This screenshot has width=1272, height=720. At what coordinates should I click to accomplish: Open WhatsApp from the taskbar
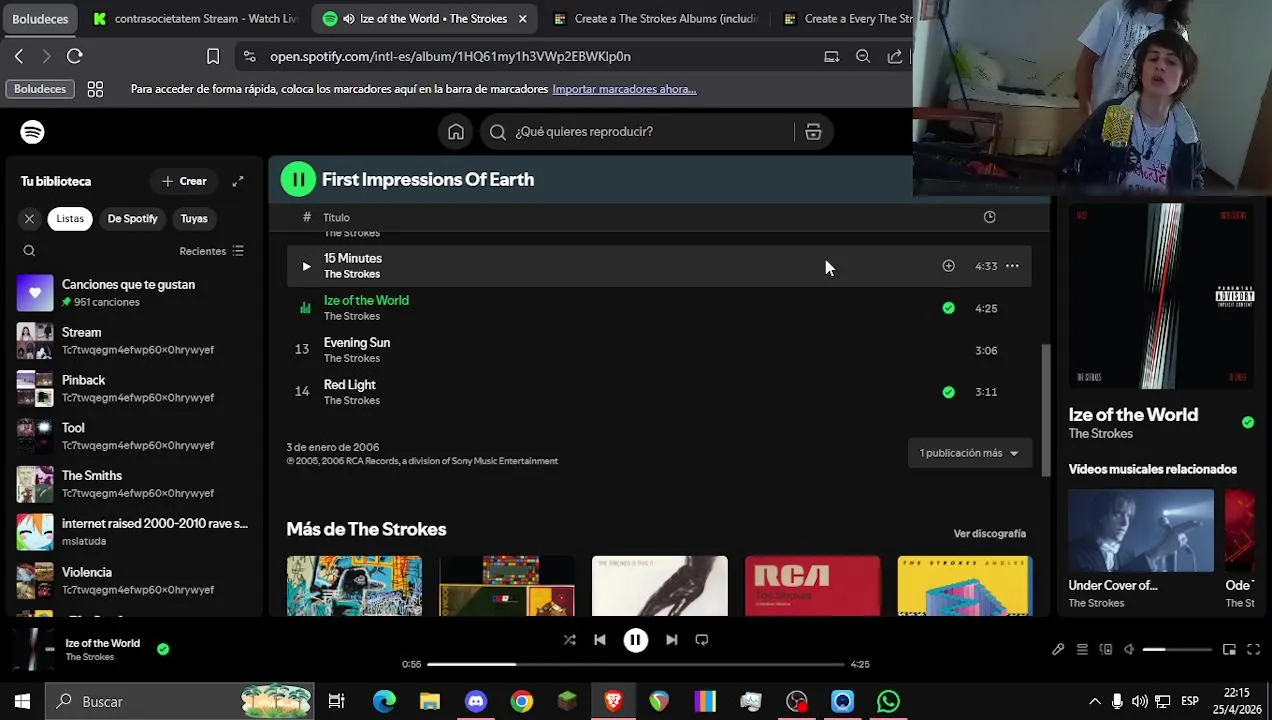[888, 702]
